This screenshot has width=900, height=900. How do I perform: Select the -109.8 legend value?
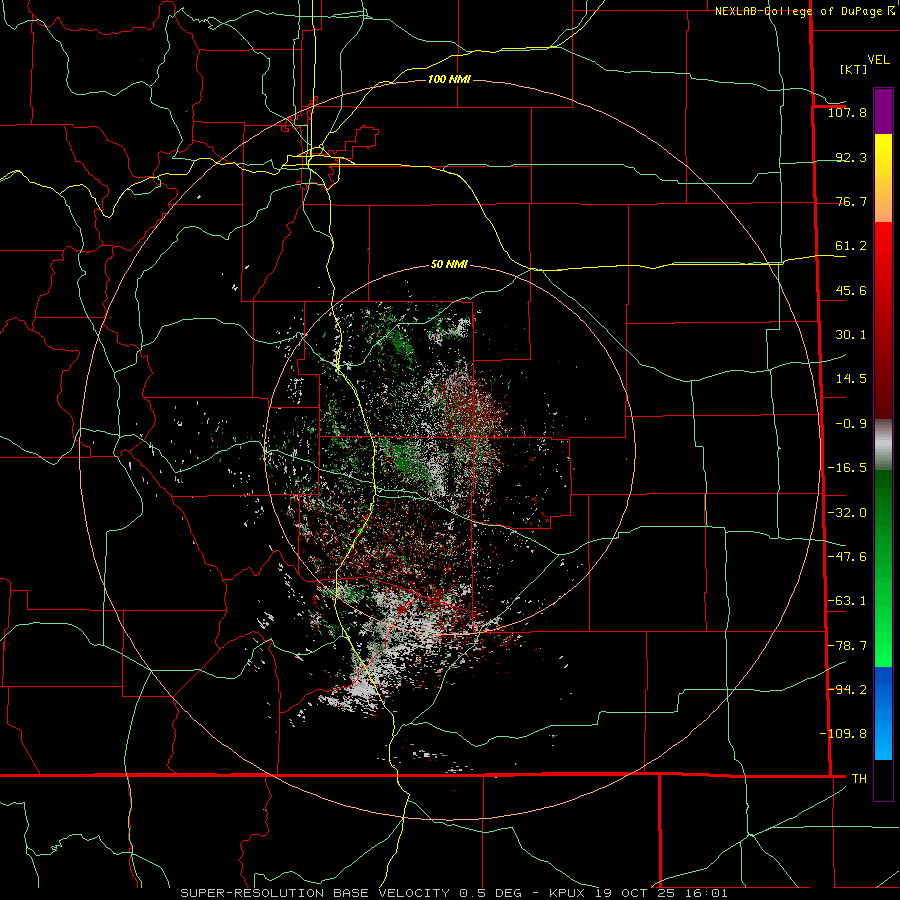pyautogui.click(x=843, y=734)
